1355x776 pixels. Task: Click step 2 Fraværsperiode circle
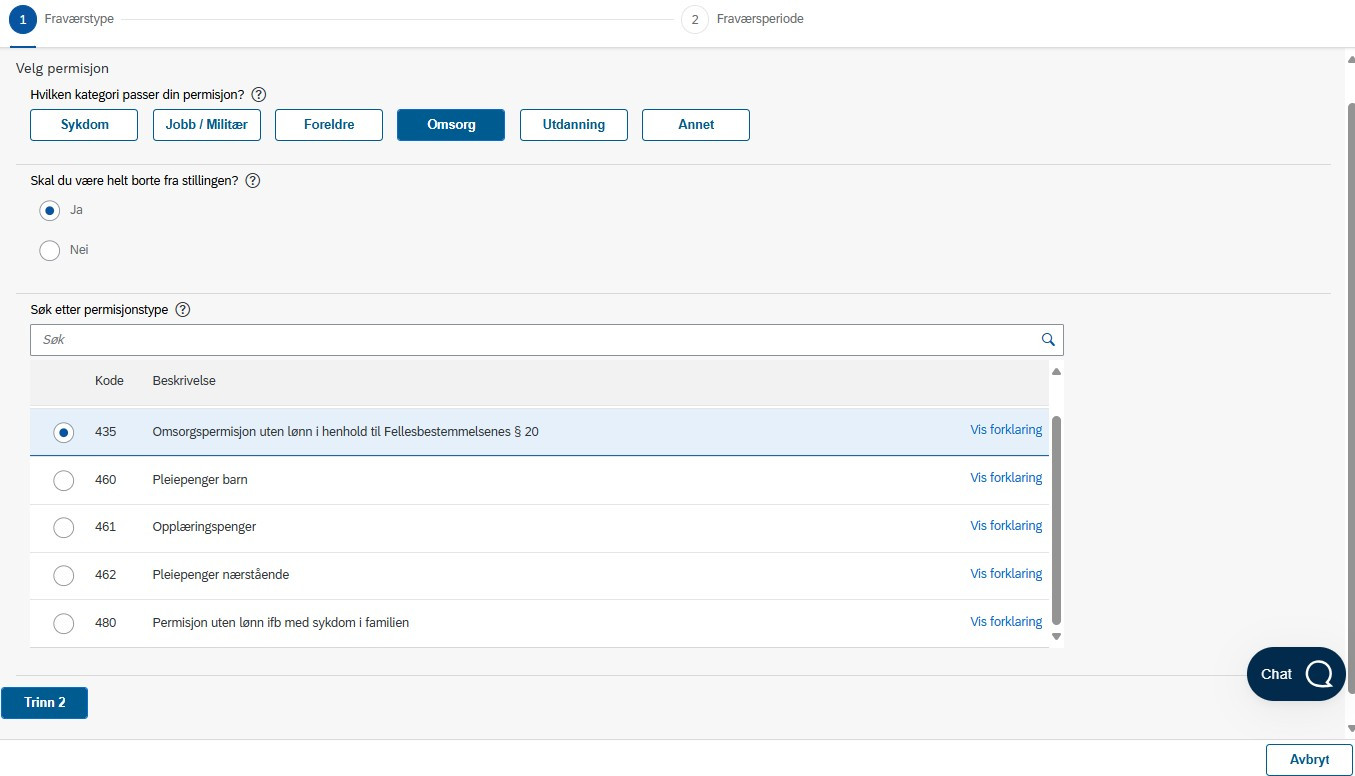[695, 19]
